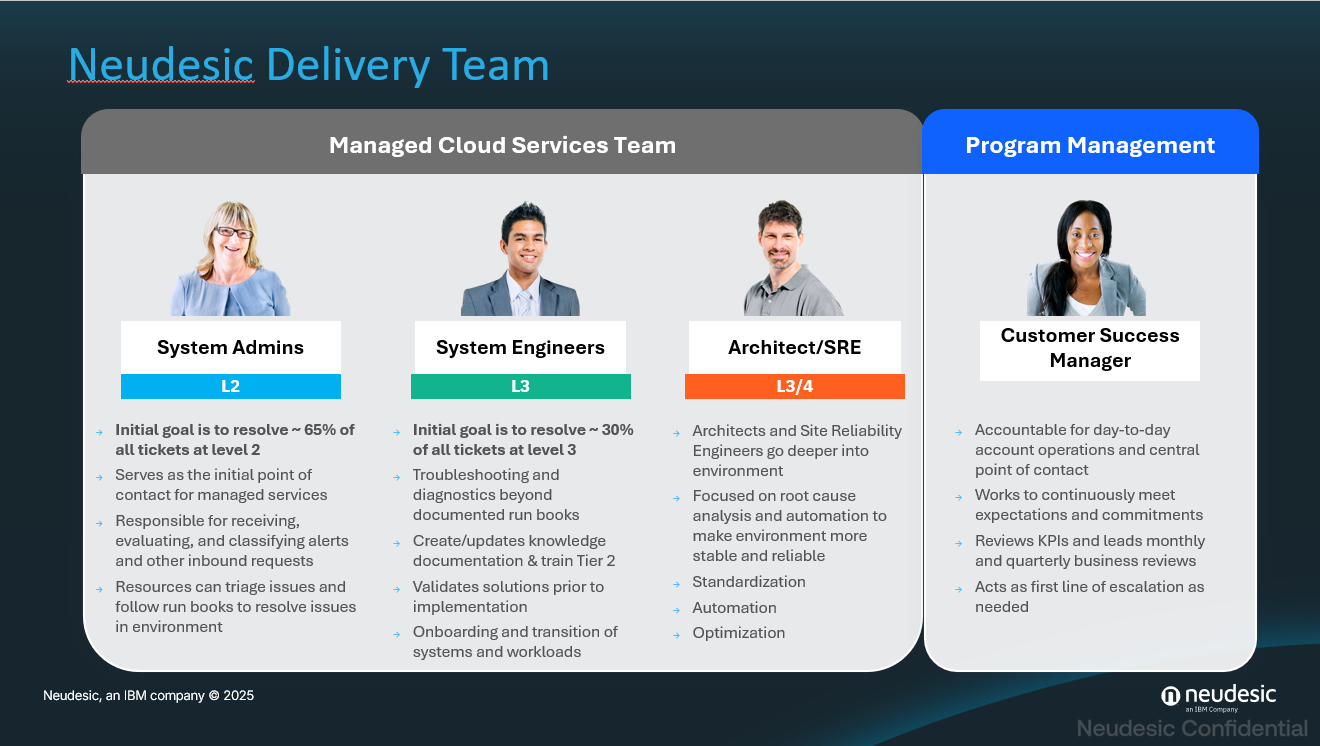Select "Works to continuously meet expectations" bullet

(1089, 505)
